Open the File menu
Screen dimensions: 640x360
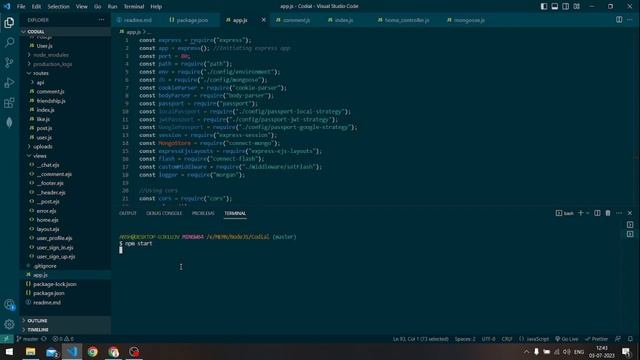(21, 7)
